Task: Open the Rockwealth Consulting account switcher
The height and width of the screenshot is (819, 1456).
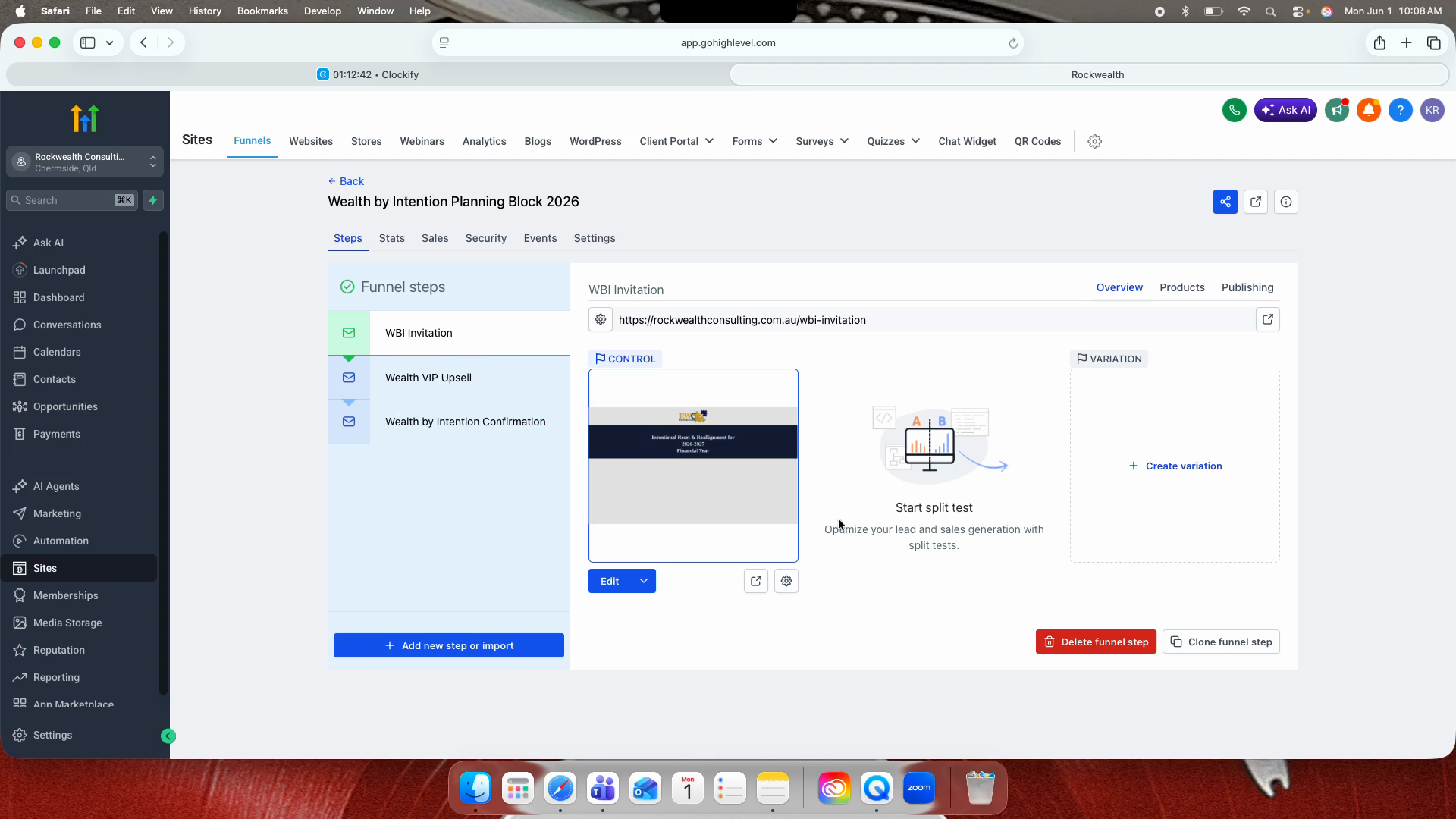Action: (85, 162)
